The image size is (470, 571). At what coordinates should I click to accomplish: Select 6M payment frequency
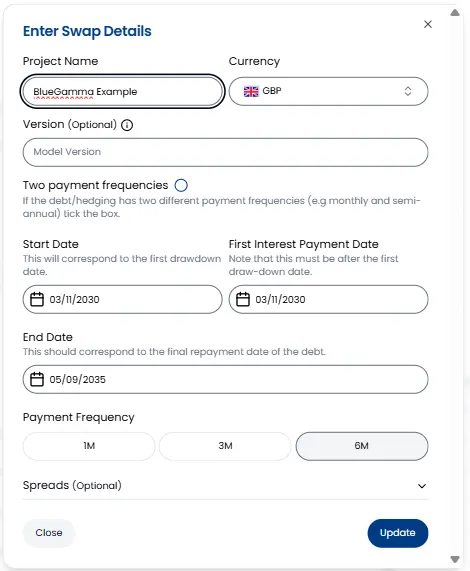click(362, 446)
